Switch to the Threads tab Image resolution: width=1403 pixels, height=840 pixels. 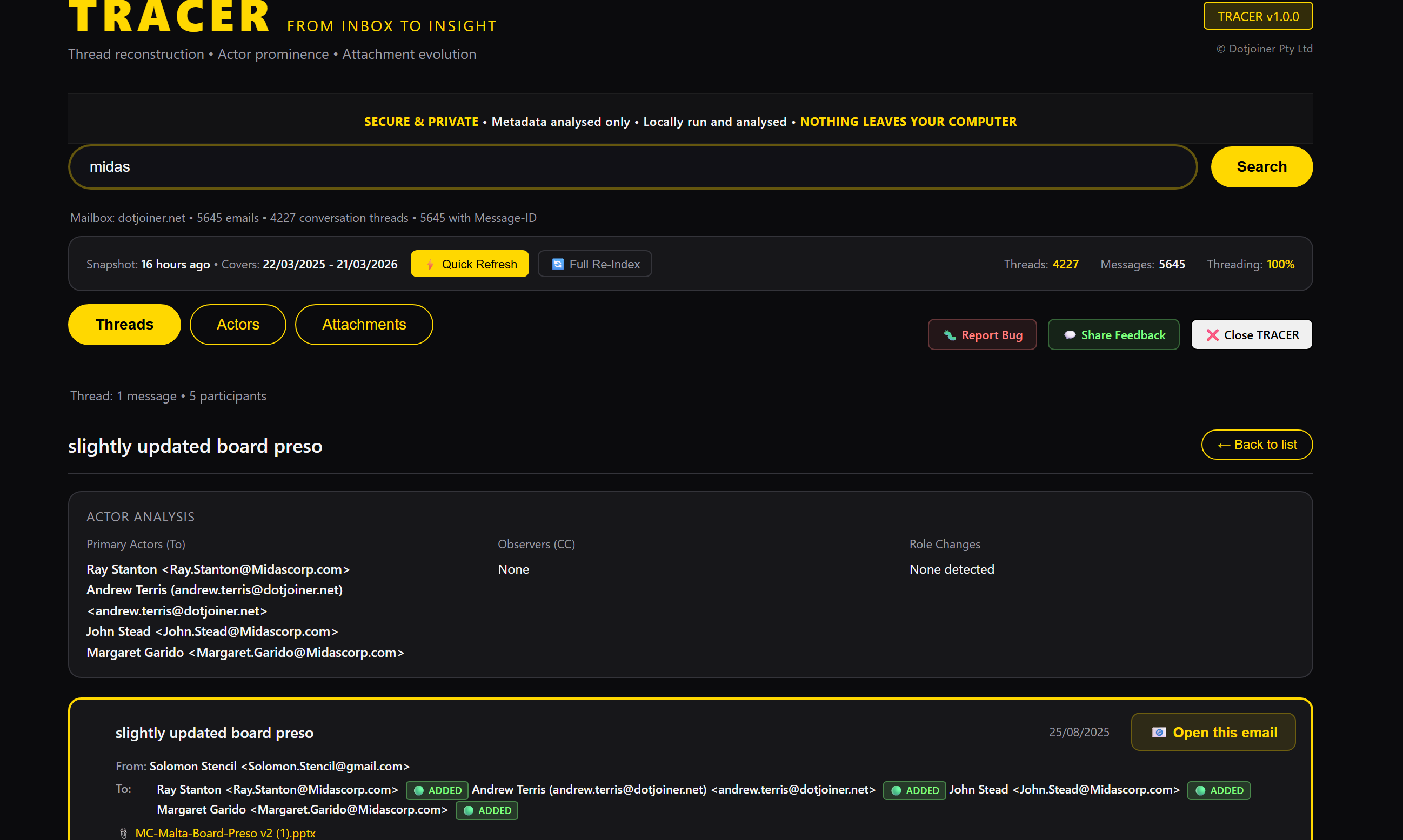124,324
